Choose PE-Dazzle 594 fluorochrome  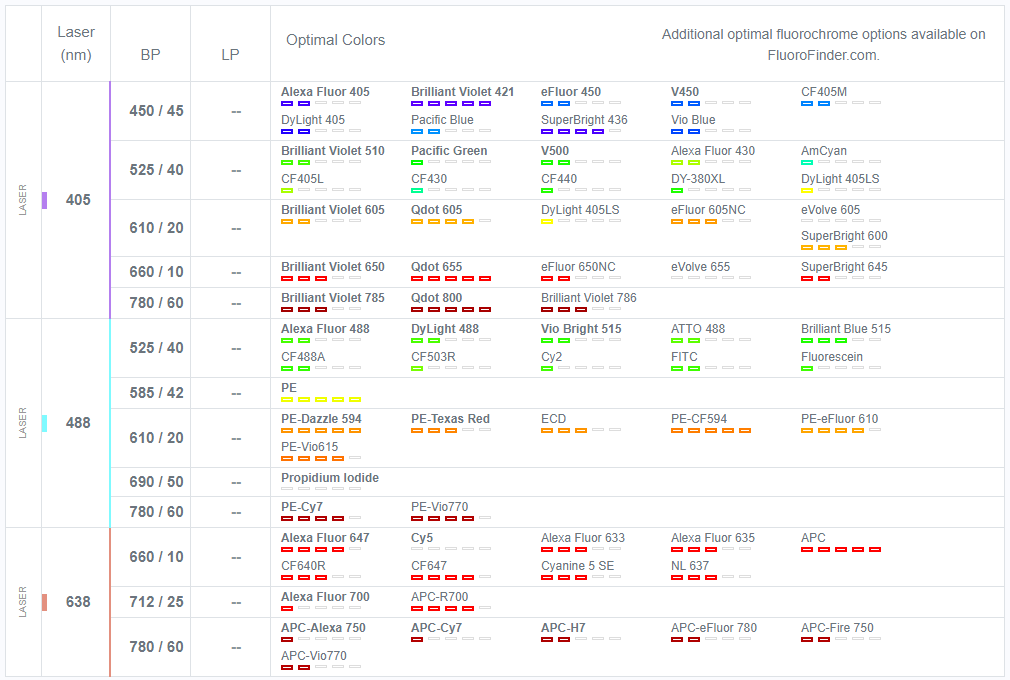(321, 419)
